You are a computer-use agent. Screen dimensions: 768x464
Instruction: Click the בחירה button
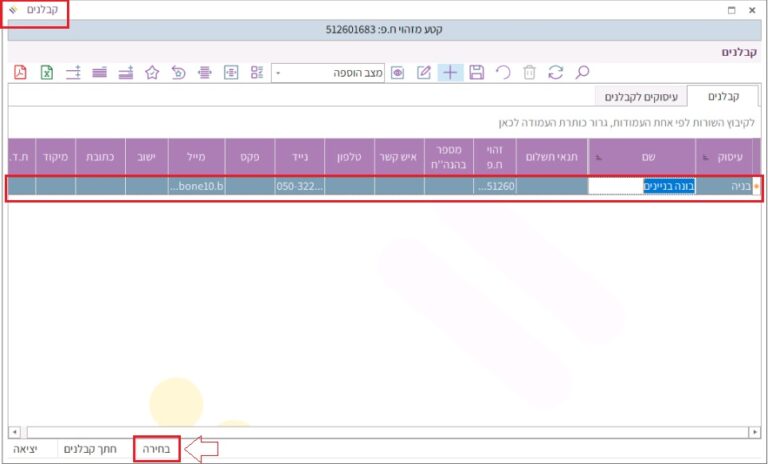[157, 450]
